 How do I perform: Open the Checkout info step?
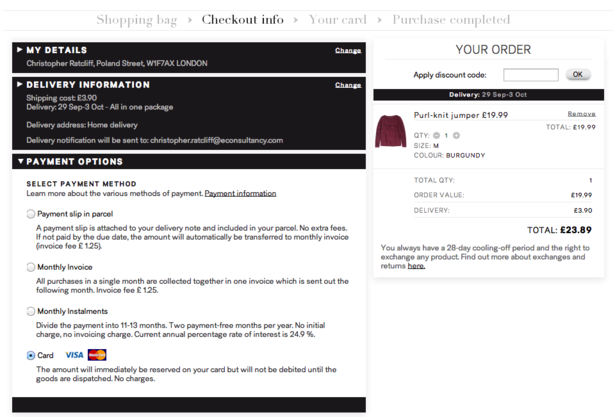(x=243, y=19)
